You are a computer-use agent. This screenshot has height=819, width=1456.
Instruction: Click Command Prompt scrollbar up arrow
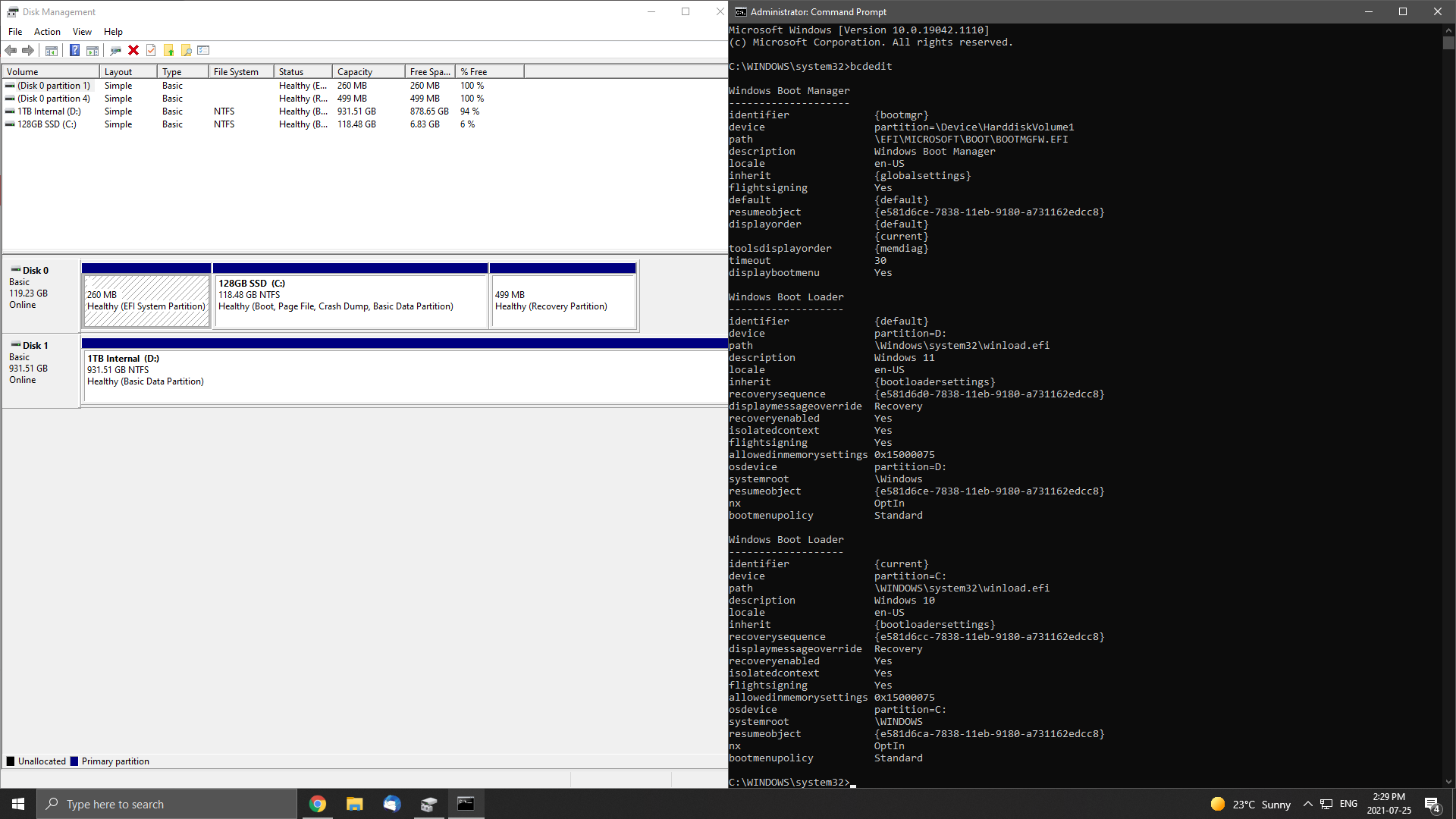(x=1448, y=30)
